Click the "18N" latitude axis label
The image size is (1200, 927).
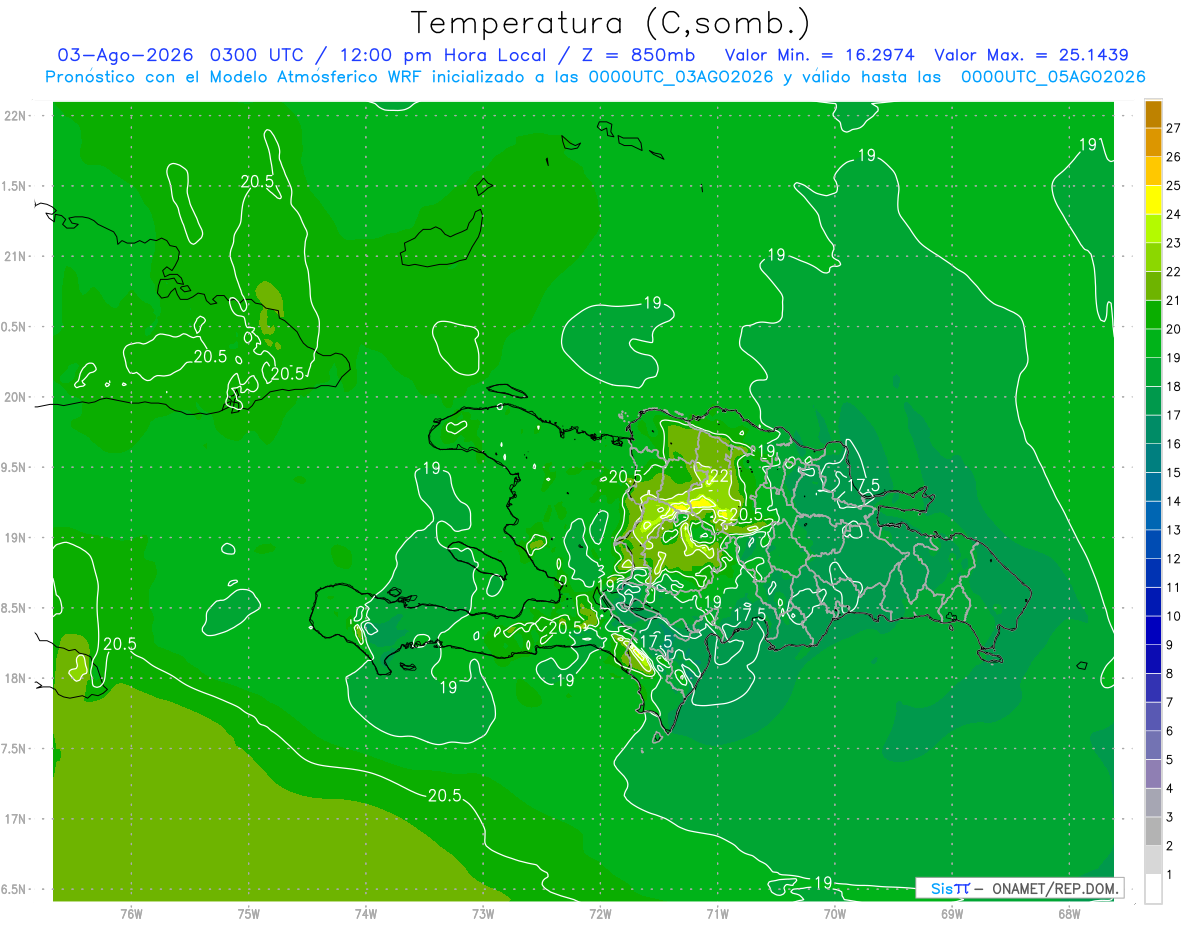(x=17, y=678)
